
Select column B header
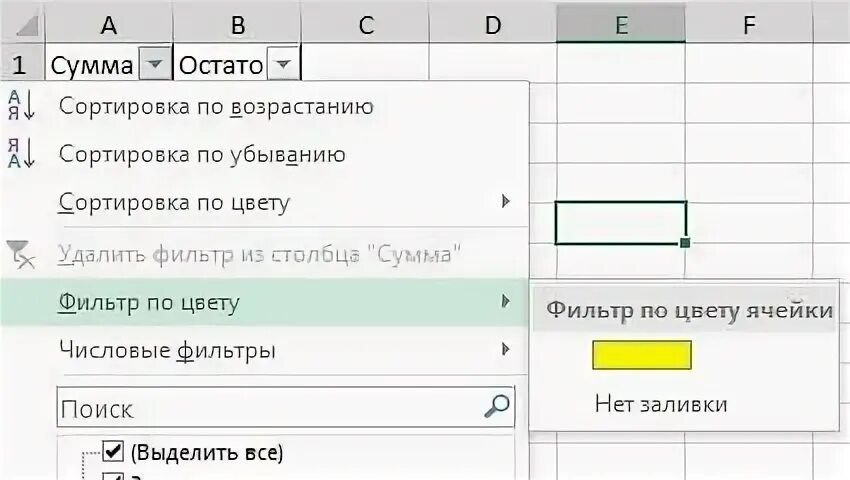coord(237,25)
